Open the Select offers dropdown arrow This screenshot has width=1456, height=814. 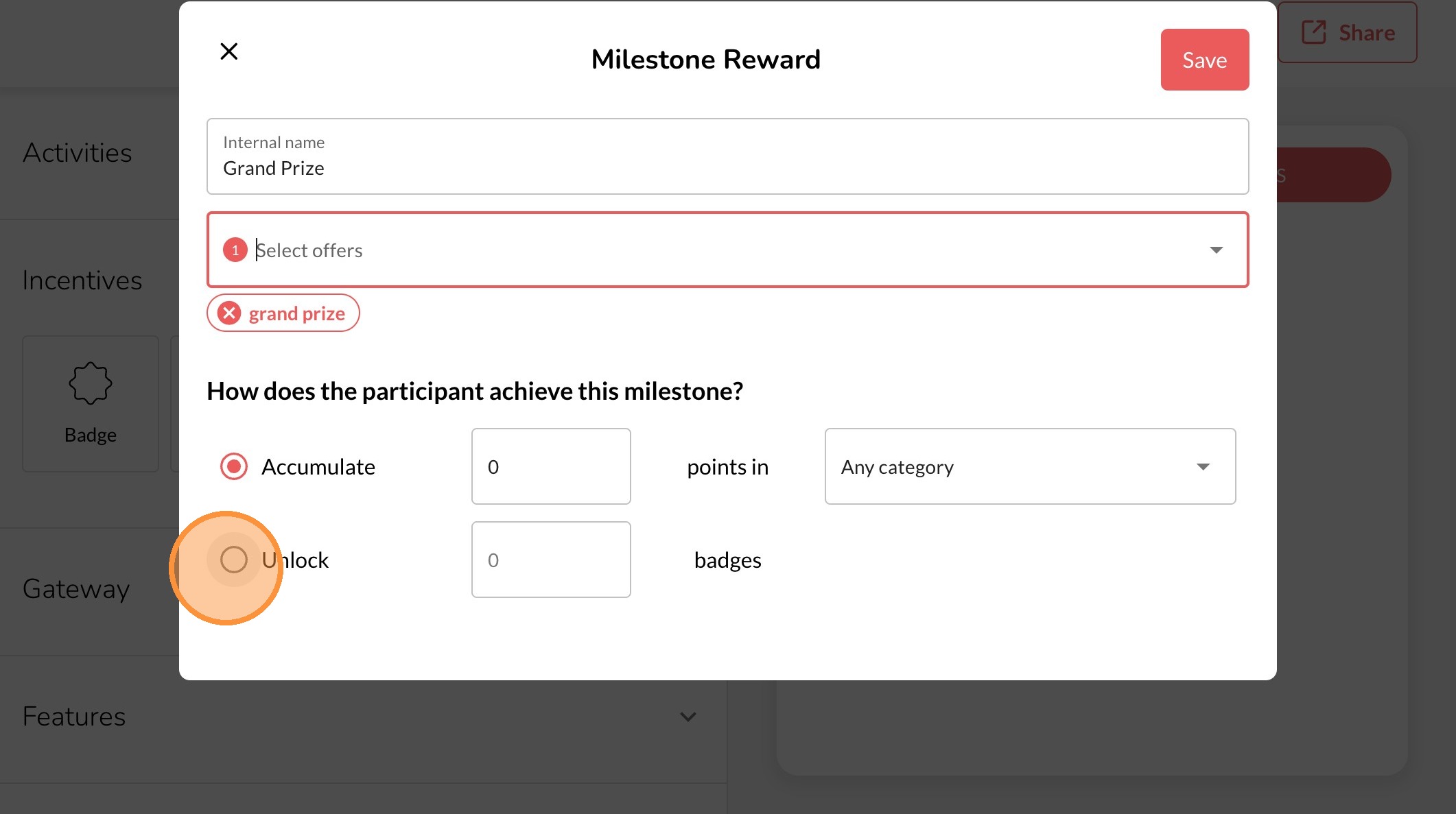point(1216,250)
